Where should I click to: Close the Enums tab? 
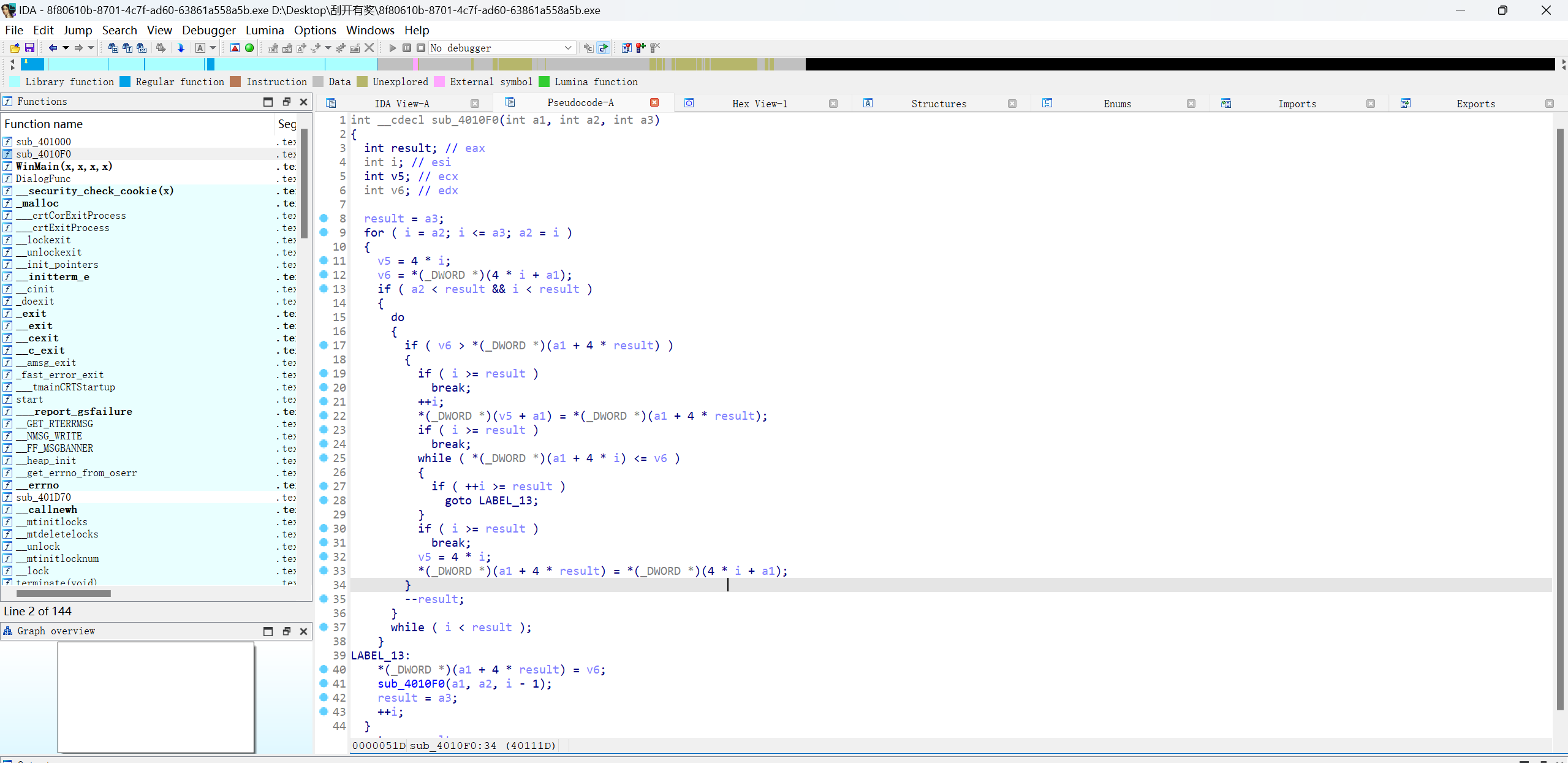tap(1191, 104)
